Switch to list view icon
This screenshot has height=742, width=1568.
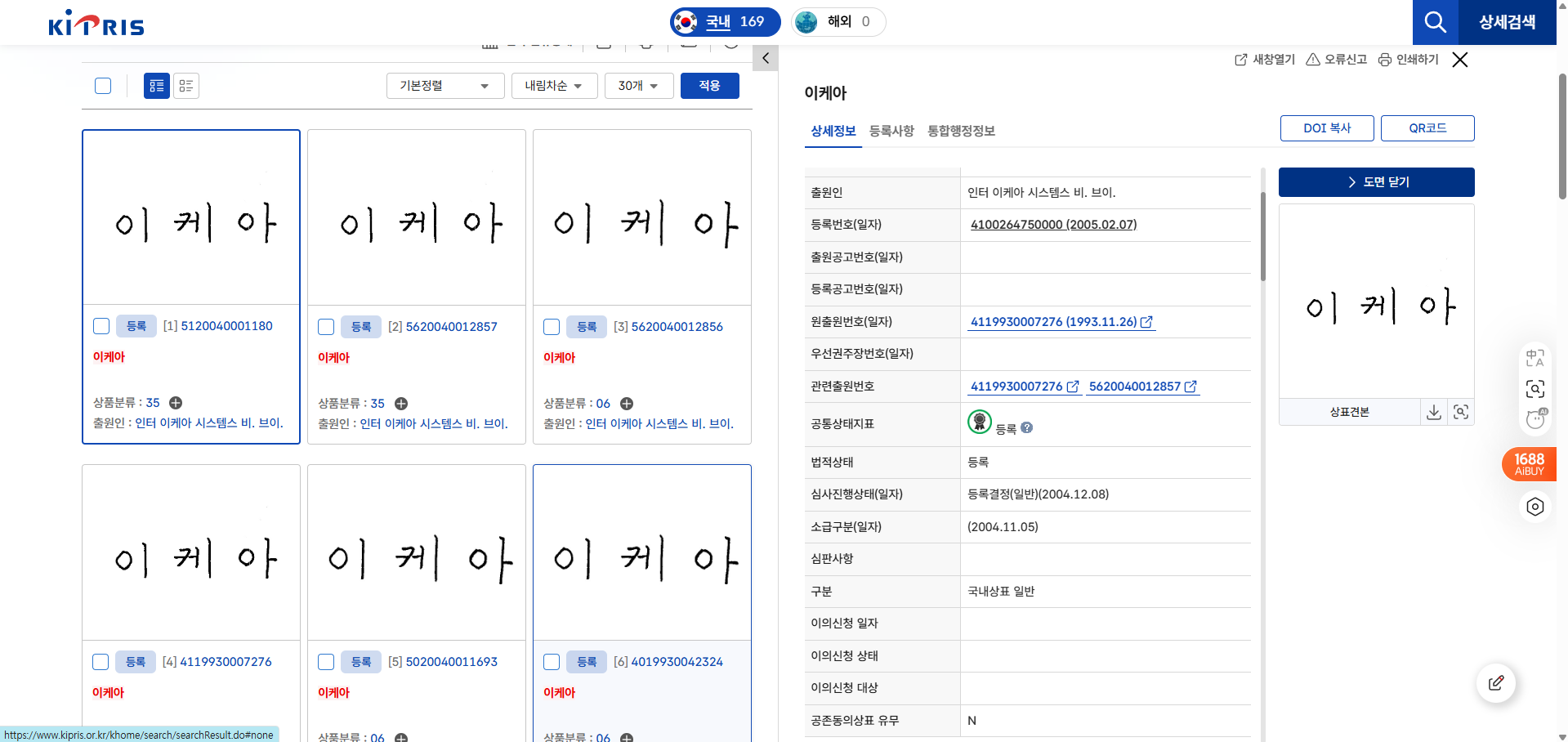186,86
